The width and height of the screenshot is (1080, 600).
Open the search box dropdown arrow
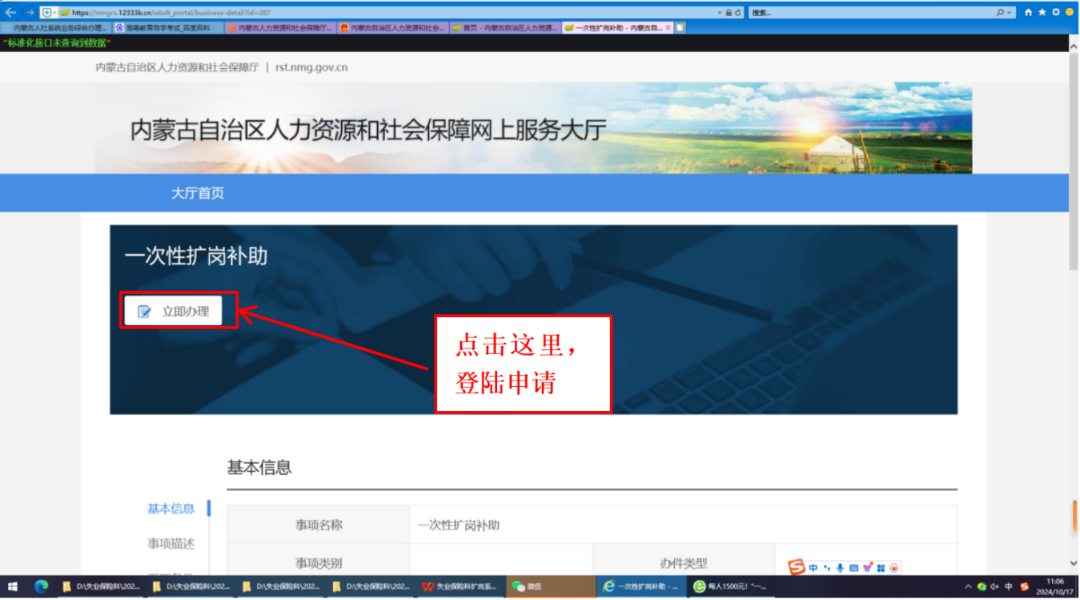pyautogui.click(x=1009, y=12)
